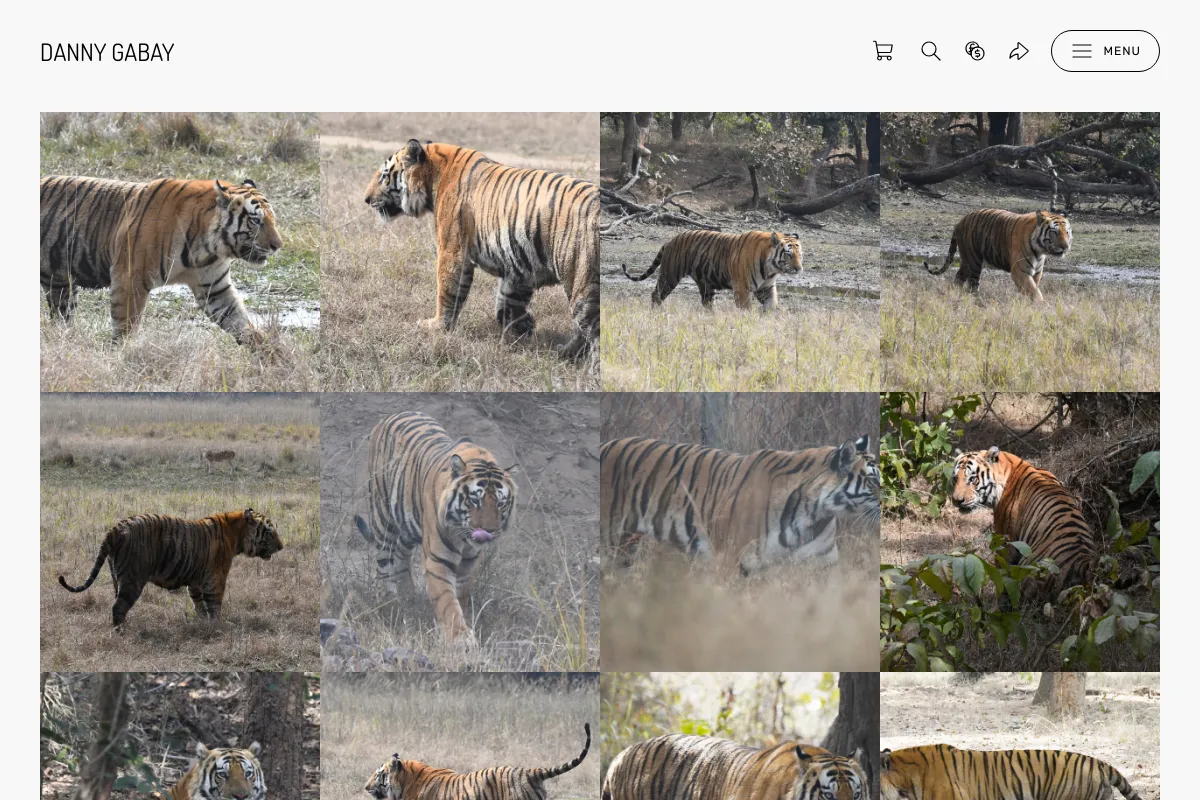The width and height of the screenshot is (1200, 800).
Task: Click the search magnifier icon
Action: [x=931, y=51]
